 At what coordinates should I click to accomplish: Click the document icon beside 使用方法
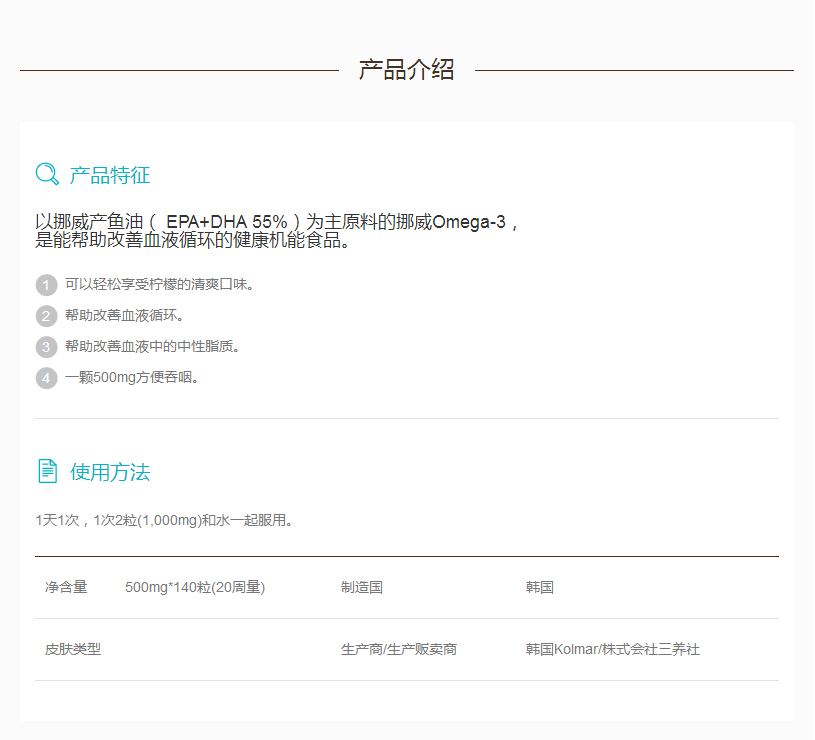47,471
